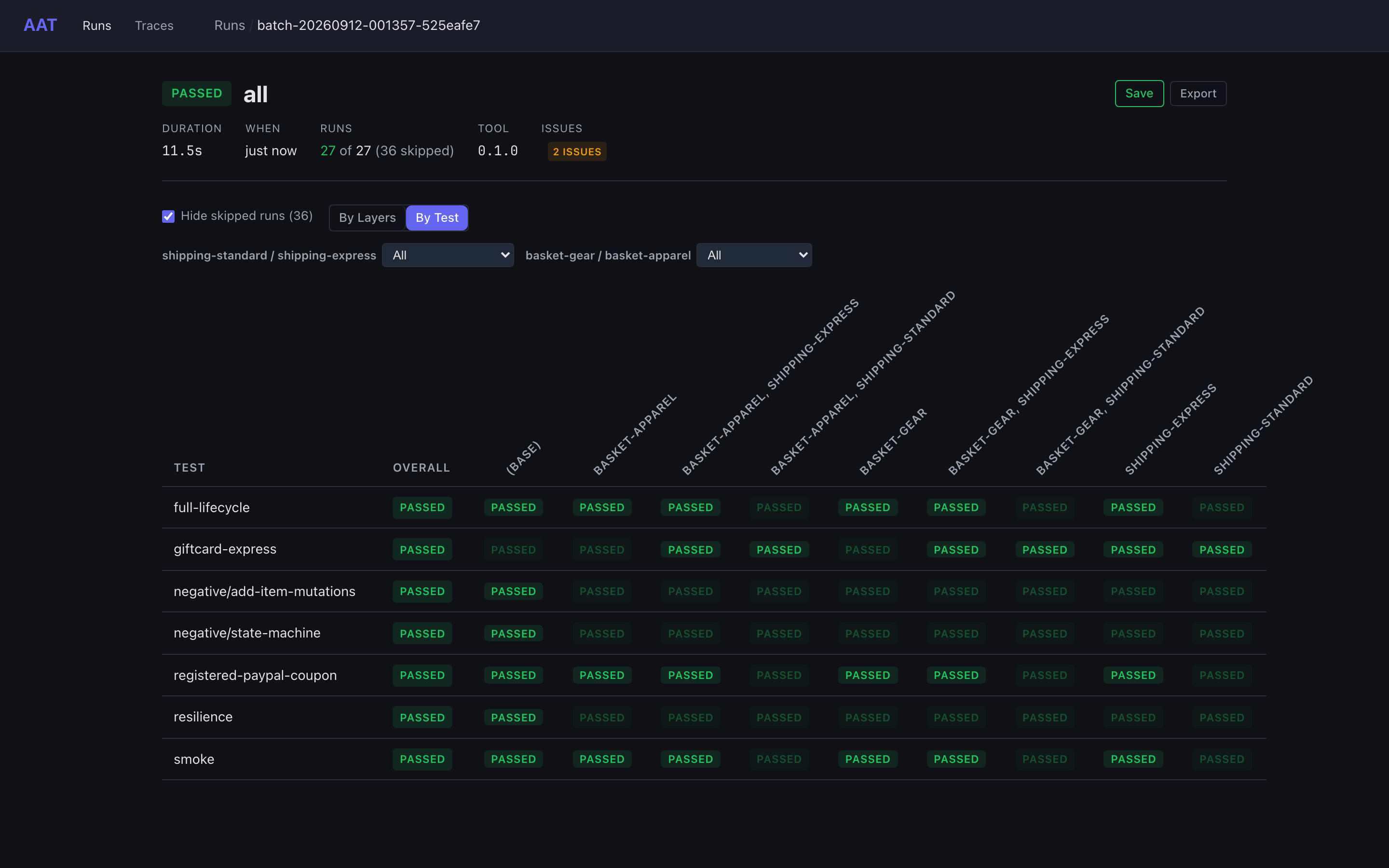
Task: Toggle Hide skipped runs checkbox
Action: pyautogui.click(x=168, y=217)
